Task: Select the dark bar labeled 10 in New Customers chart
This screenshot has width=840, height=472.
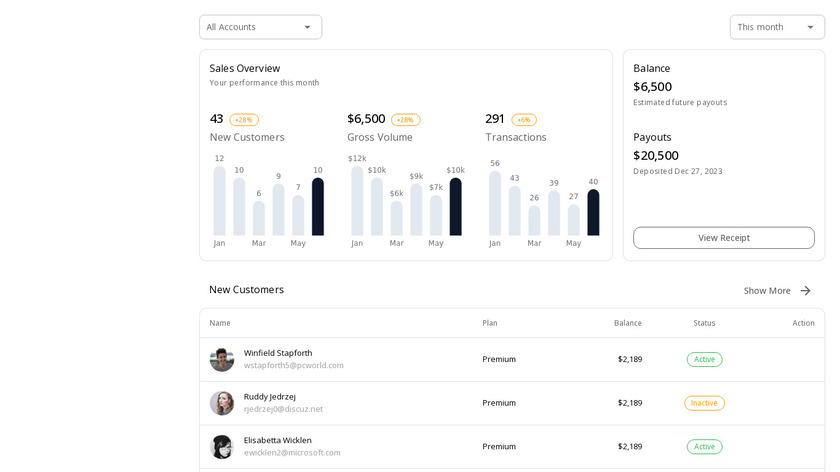Action: [318, 207]
